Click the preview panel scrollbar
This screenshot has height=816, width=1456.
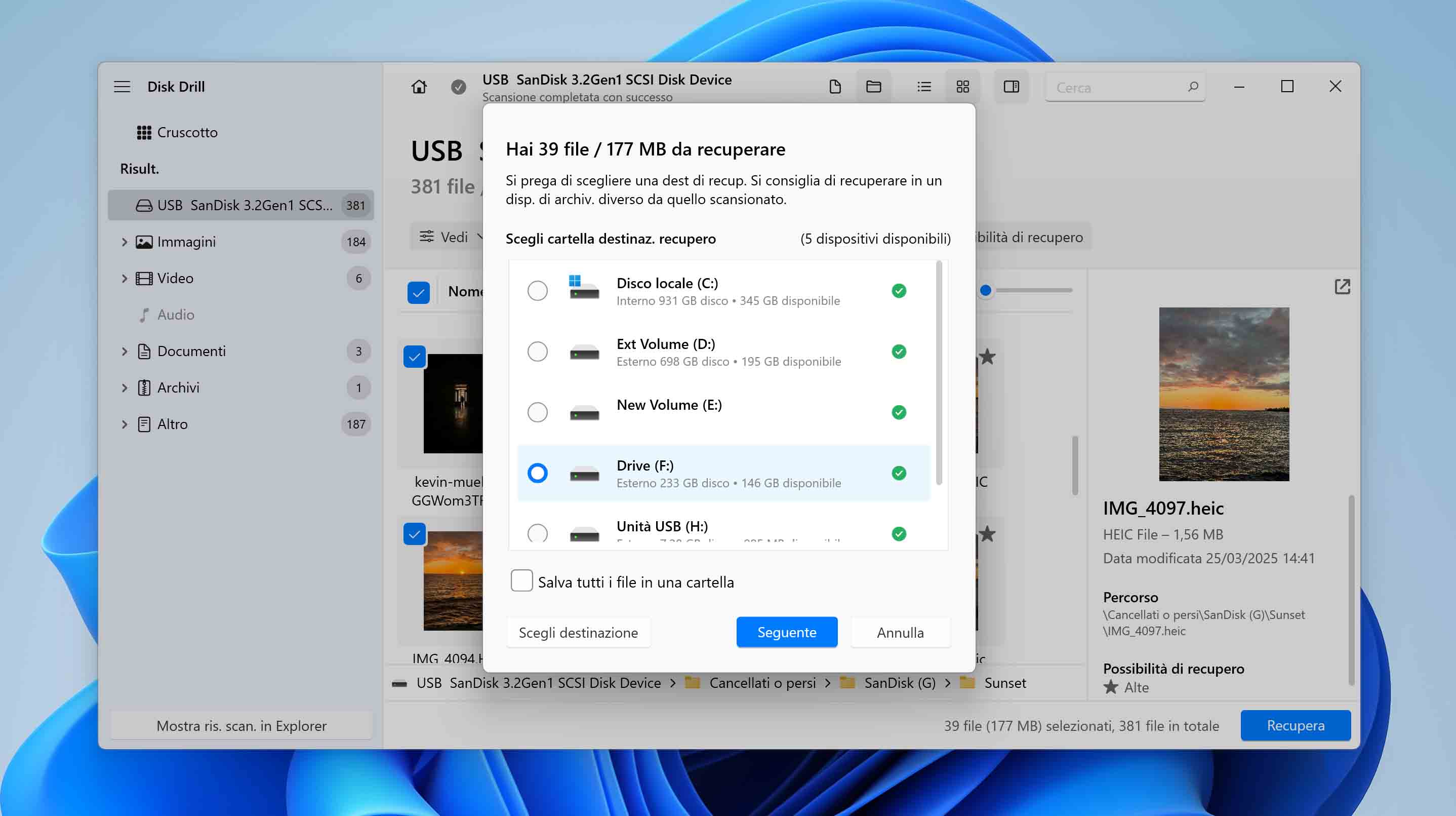pos(1351,591)
